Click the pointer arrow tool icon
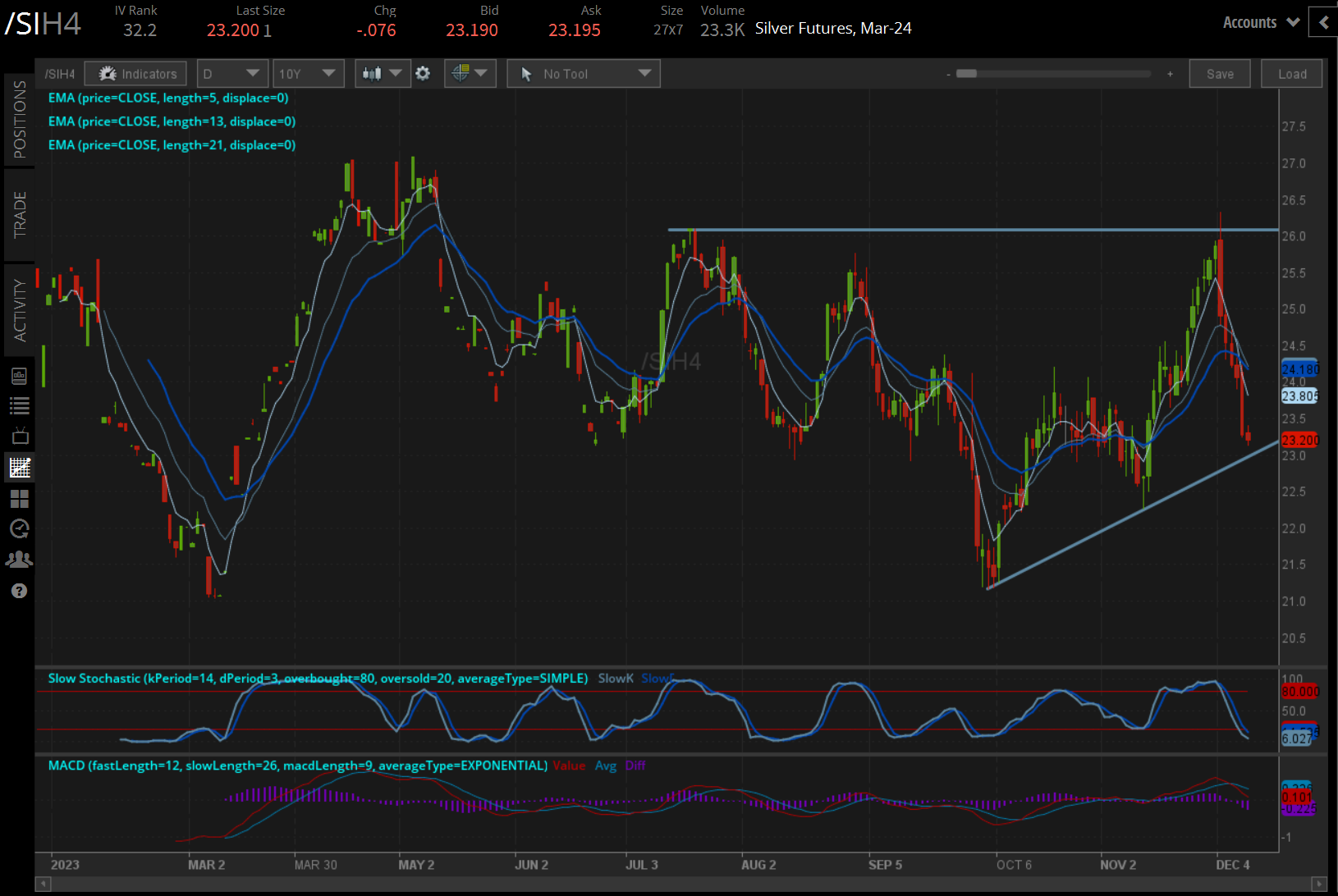The width and height of the screenshot is (1338, 896). tap(526, 74)
